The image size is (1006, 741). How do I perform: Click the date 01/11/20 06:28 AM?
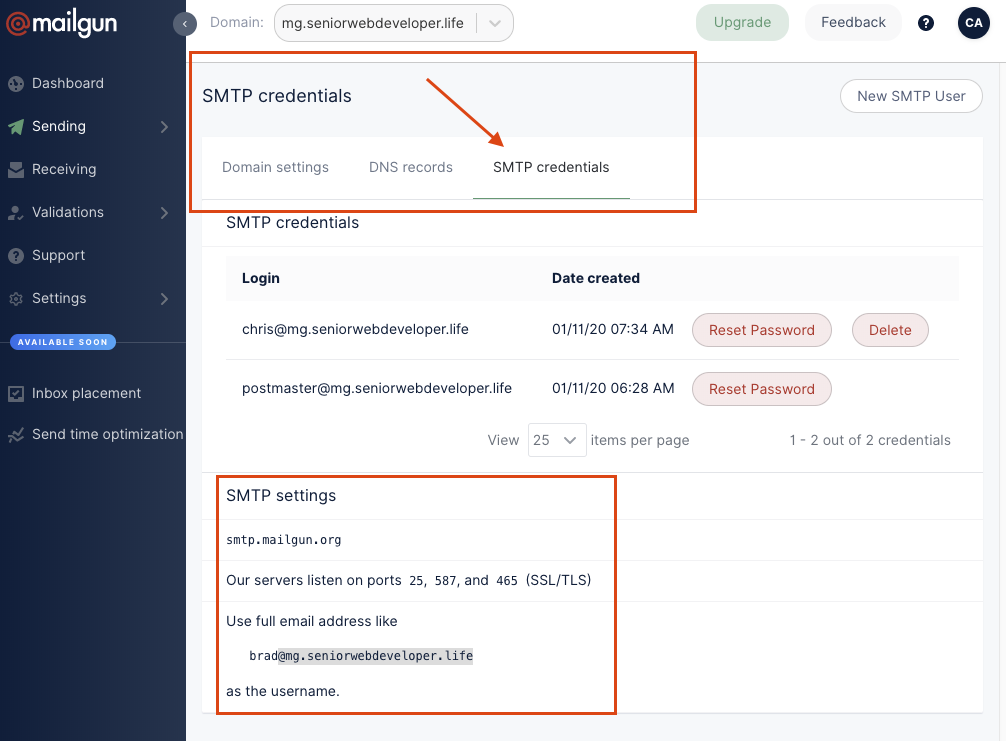tap(613, 388)
